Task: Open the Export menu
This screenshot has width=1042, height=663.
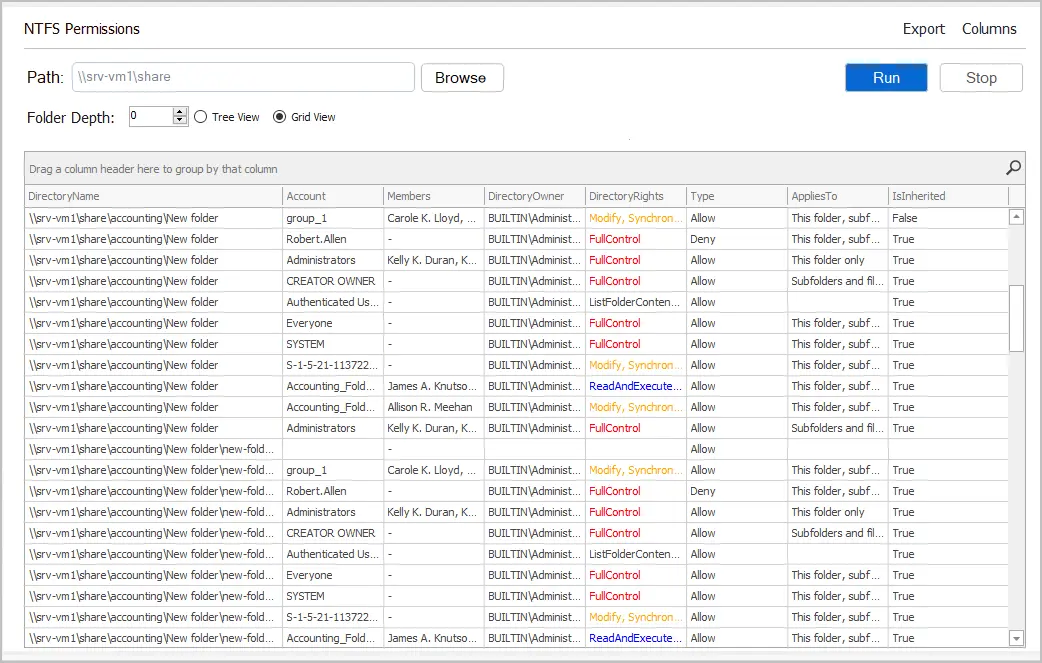Action: (x=923, y=29)
